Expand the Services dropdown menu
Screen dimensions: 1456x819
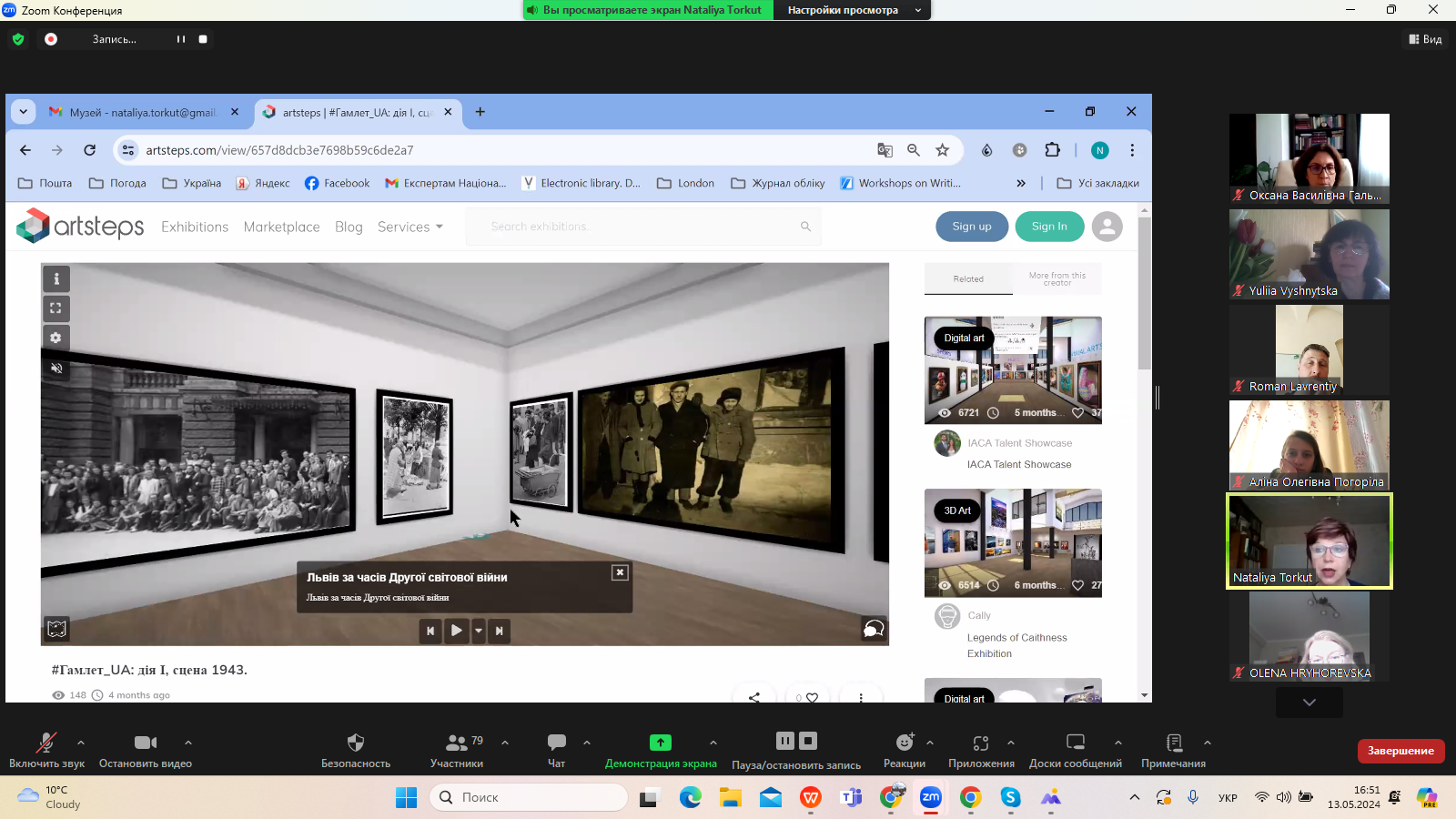coord(409,227)
